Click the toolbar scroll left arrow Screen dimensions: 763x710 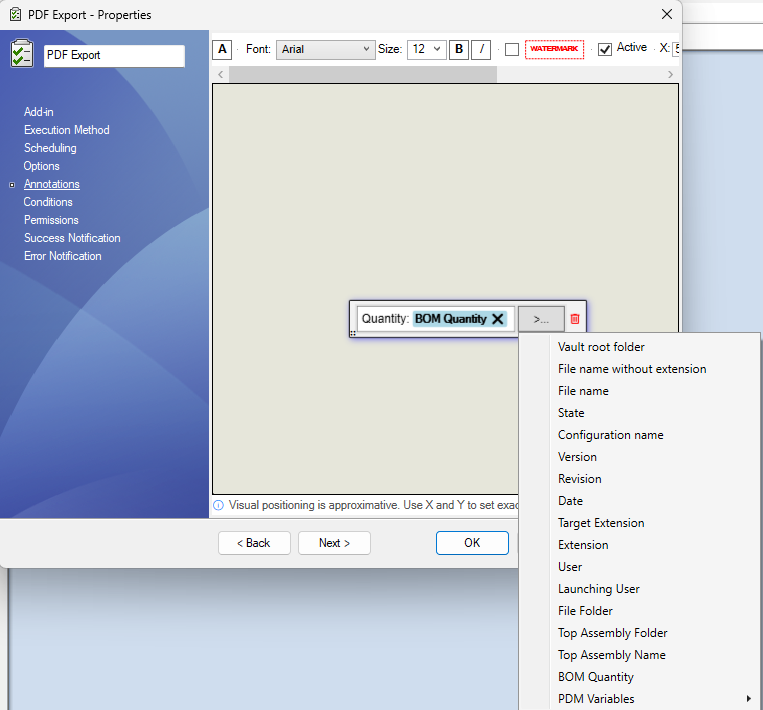(x=221, y=74)
